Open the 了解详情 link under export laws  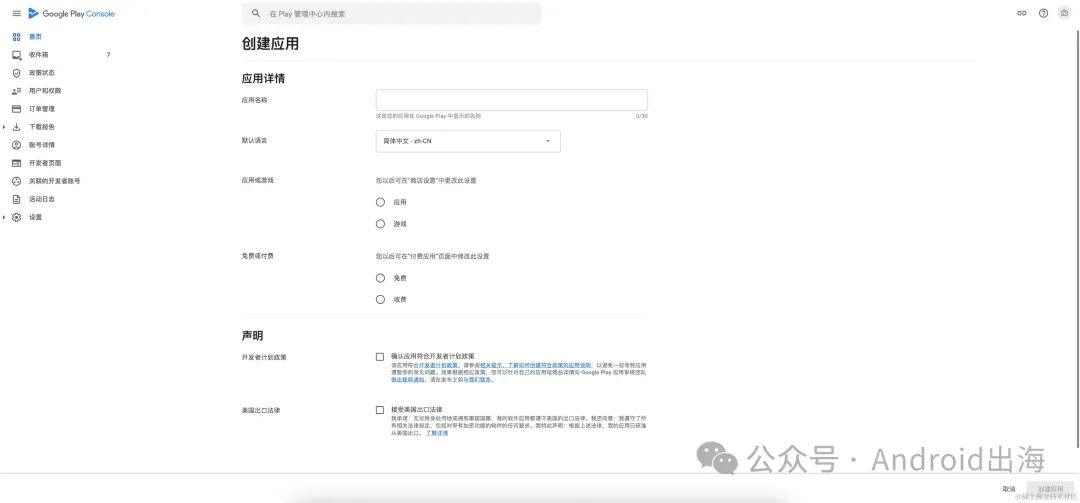[436, 433]
